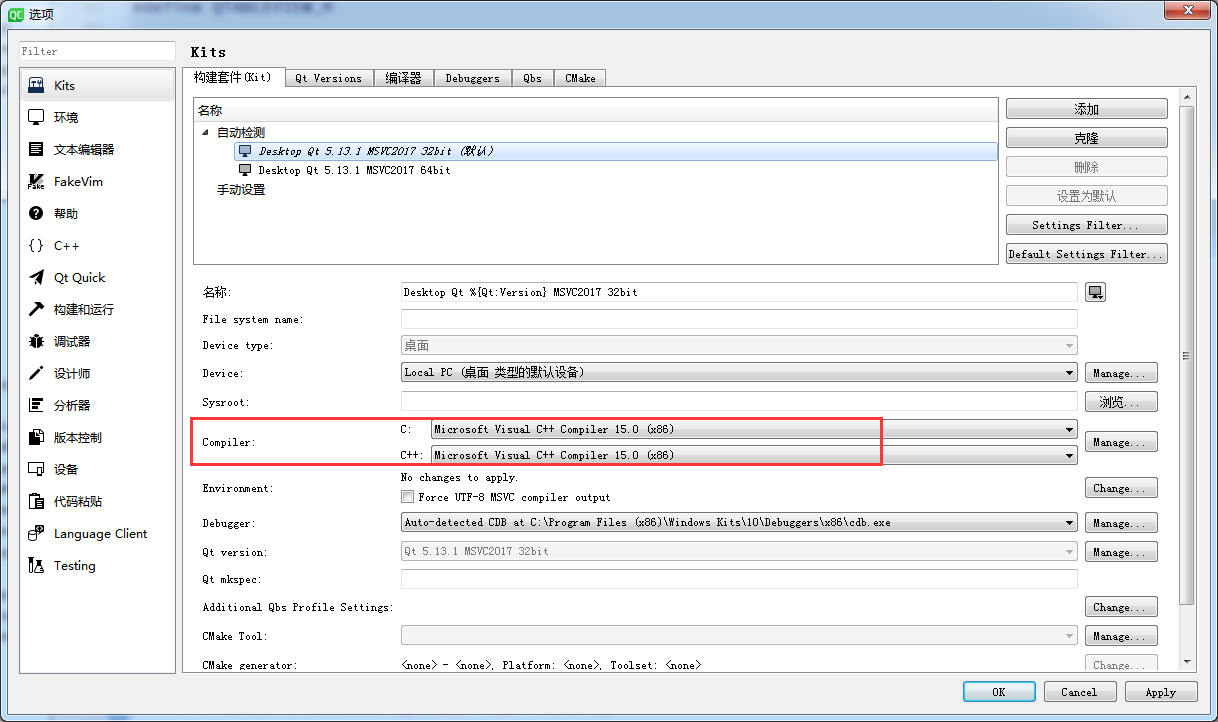Open the 调试器 settings category
The height and width of the screenshot is (722, 1218).
(98, 342)
